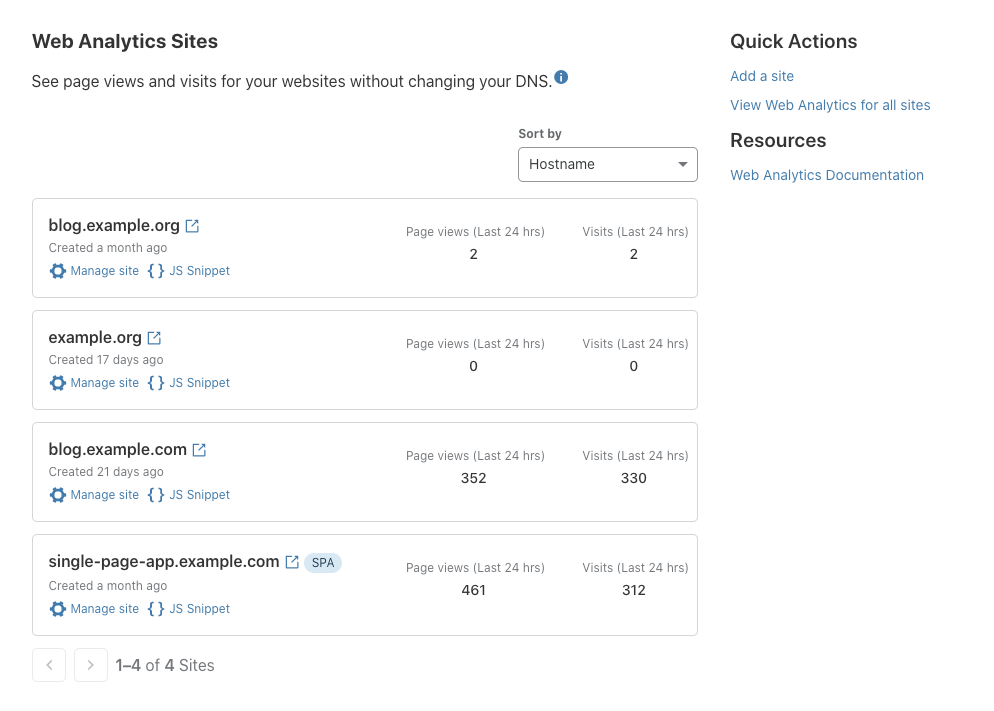Click the SPA badge next to single-page-app.example.com
This screenshot has width=994, height=711.
pos(322,562)
